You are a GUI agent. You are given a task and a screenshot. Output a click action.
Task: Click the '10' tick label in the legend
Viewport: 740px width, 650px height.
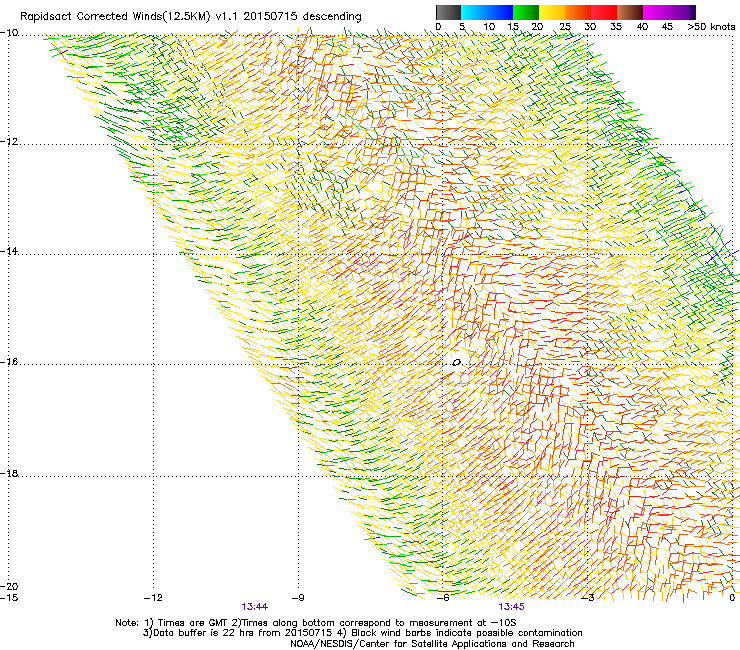click(489, 26)
